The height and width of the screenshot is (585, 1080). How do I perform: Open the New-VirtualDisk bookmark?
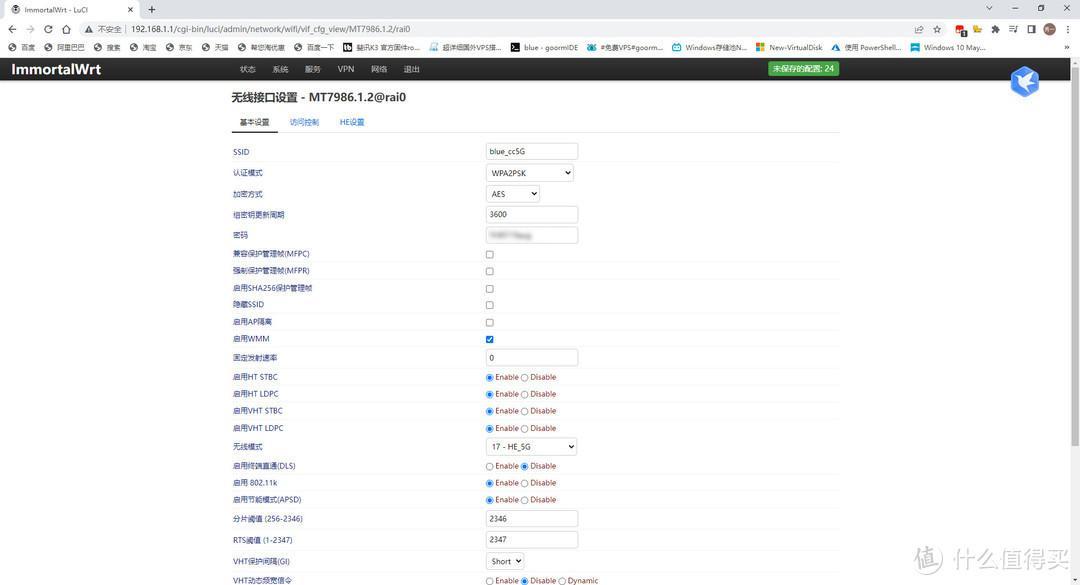(x=789, y=48)
